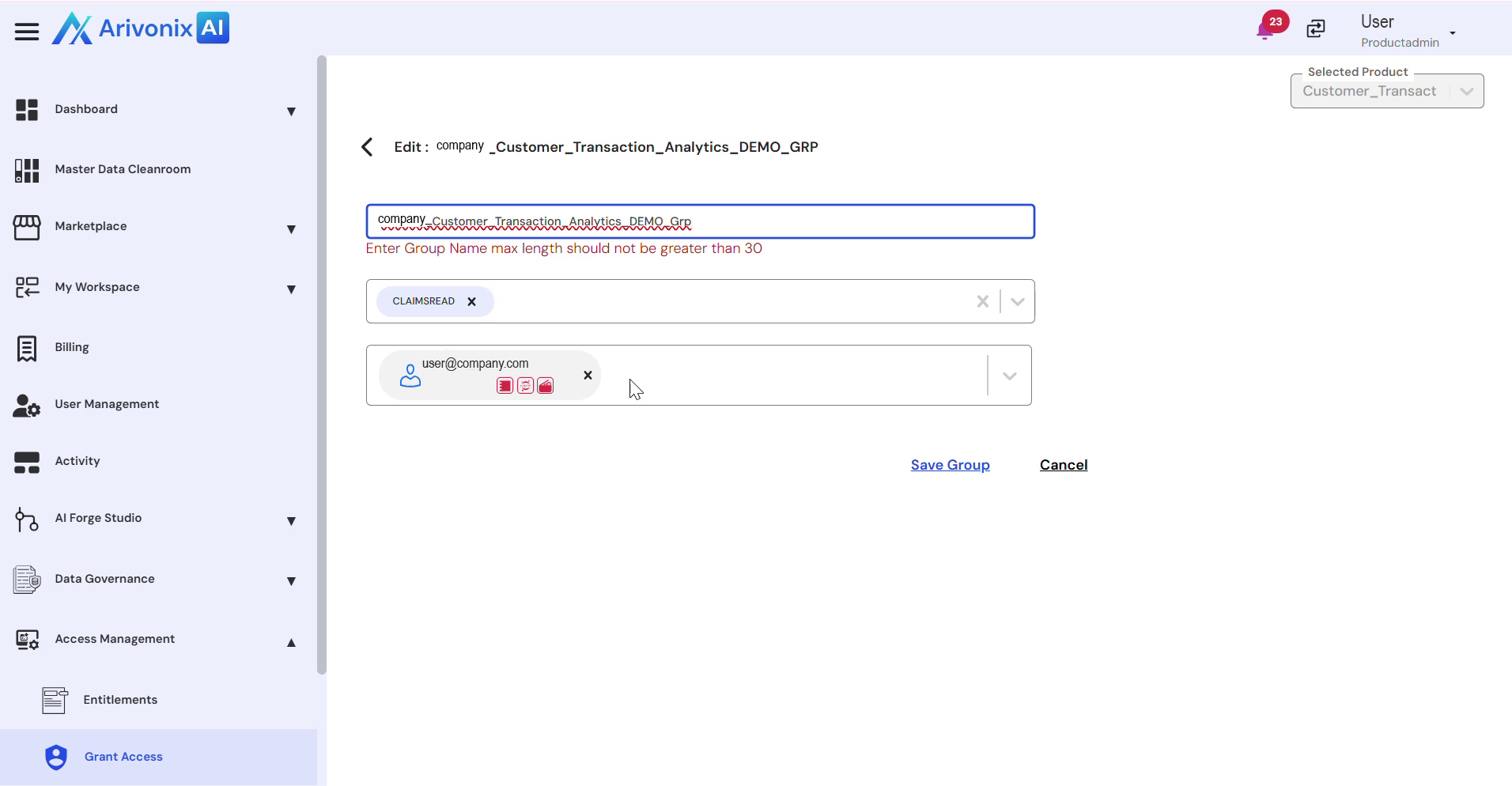Screen dimensions: 1512x786
Task: Clear all selected entitlements
Action: pos(982,301)
